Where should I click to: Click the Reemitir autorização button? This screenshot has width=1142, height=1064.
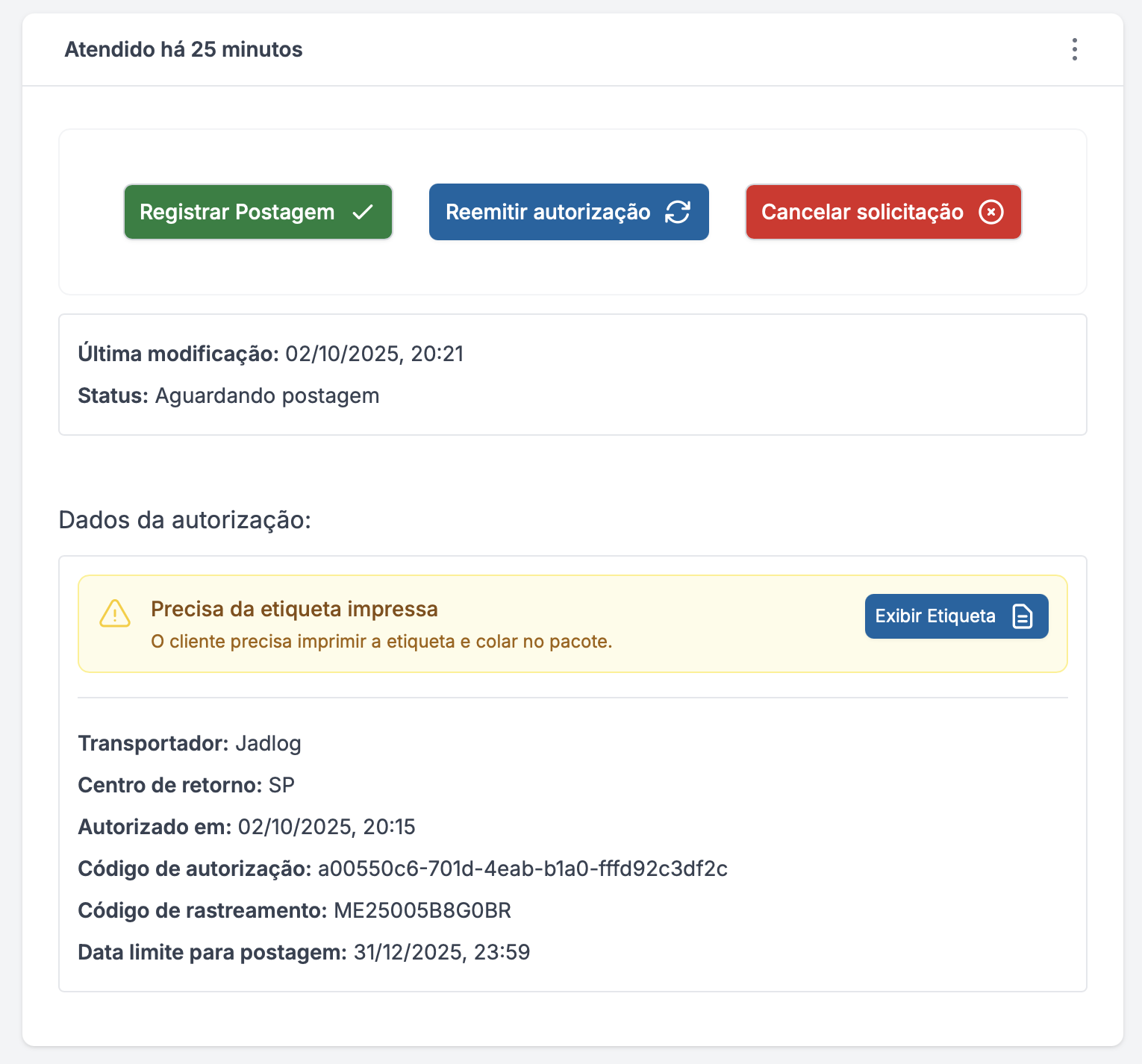point(569,212)
